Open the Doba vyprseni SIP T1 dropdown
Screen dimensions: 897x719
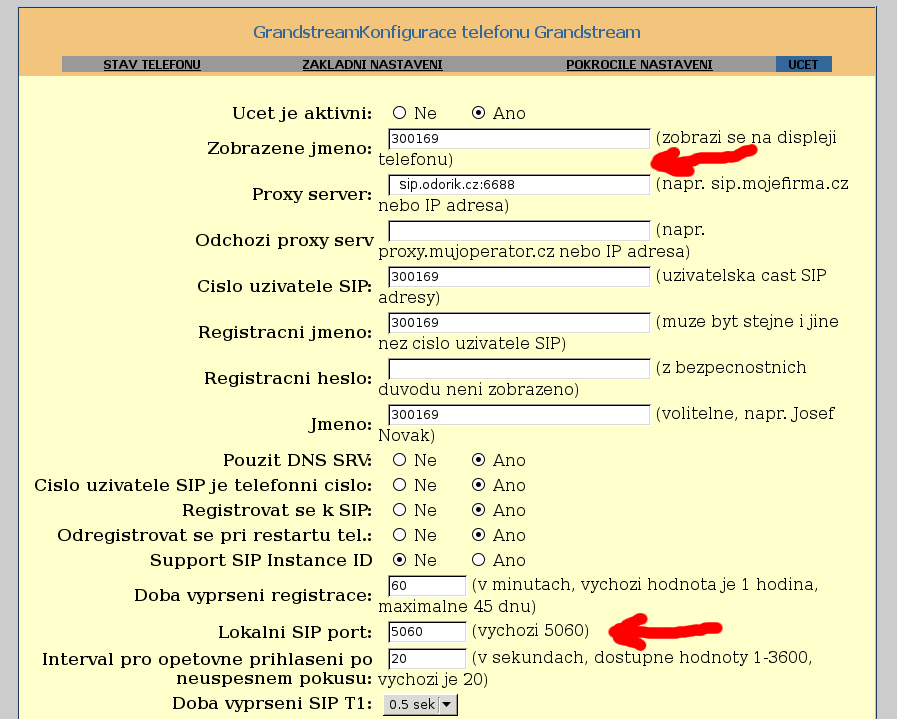(419, 705)
